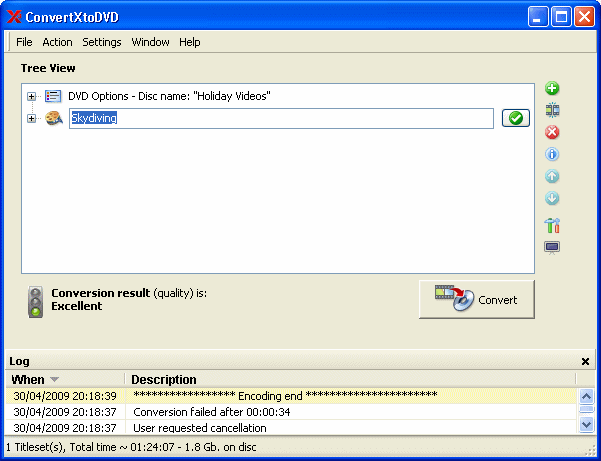
Task: Minimize the ConvertXtoDVD window
Action: [537, 17]
